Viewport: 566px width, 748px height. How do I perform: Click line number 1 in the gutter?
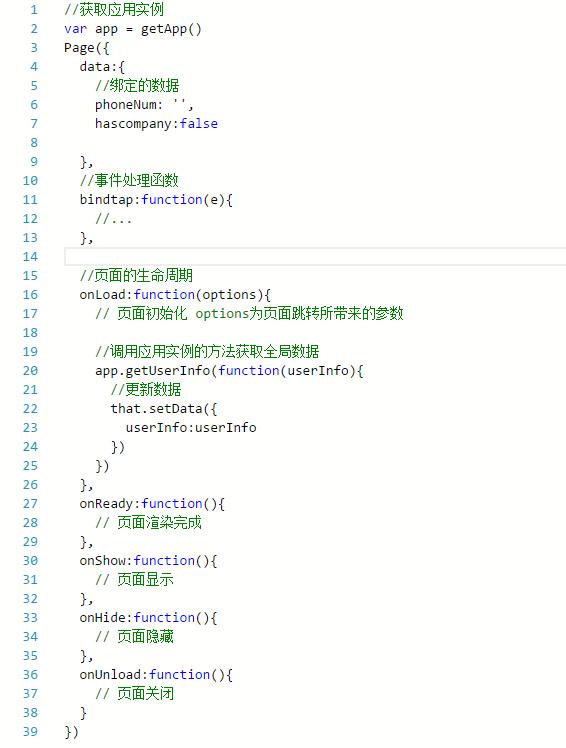click(33, 10)
